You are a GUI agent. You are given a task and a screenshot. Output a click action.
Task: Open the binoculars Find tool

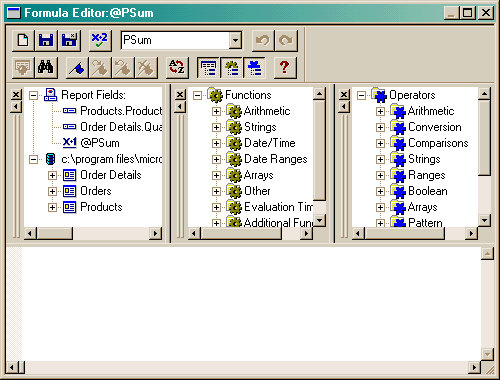tap(46, 68)
